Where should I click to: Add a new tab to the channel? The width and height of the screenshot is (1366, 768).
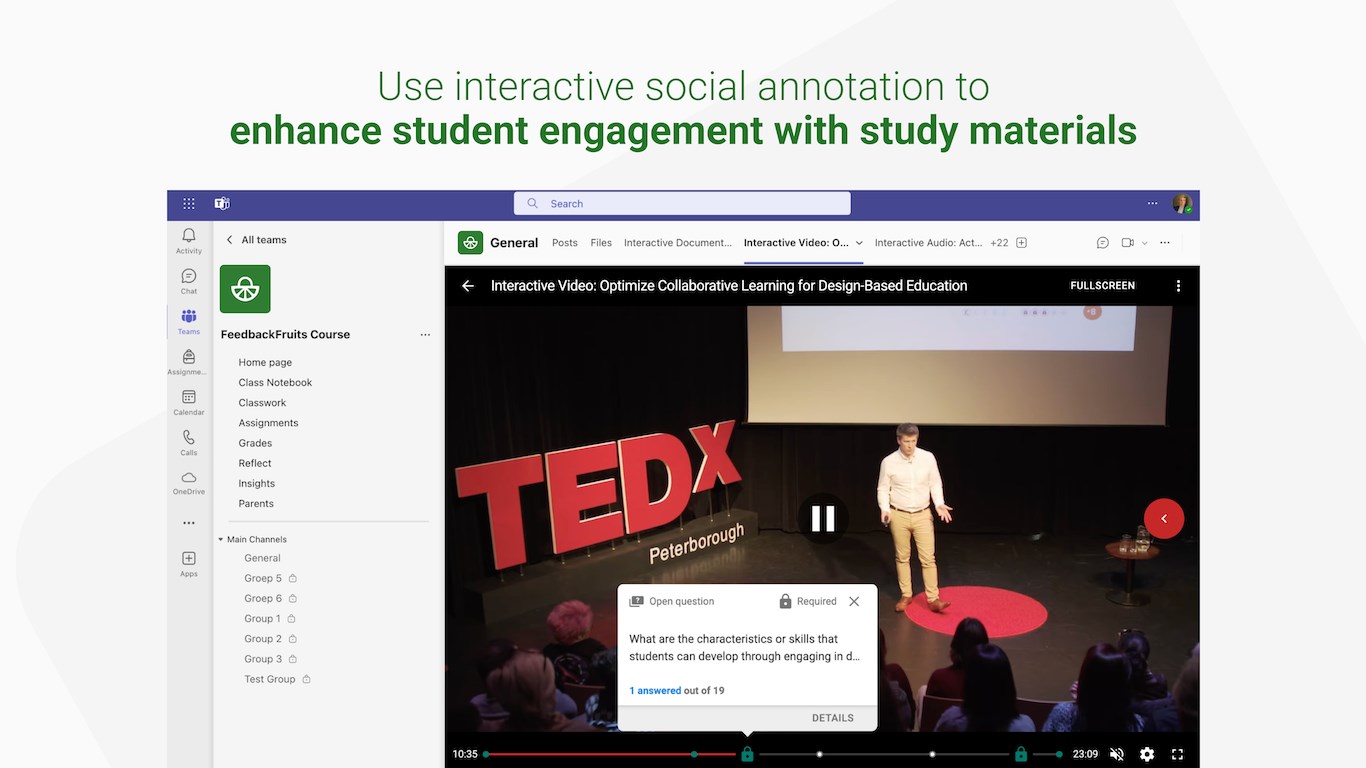(x=1022, y=243)
